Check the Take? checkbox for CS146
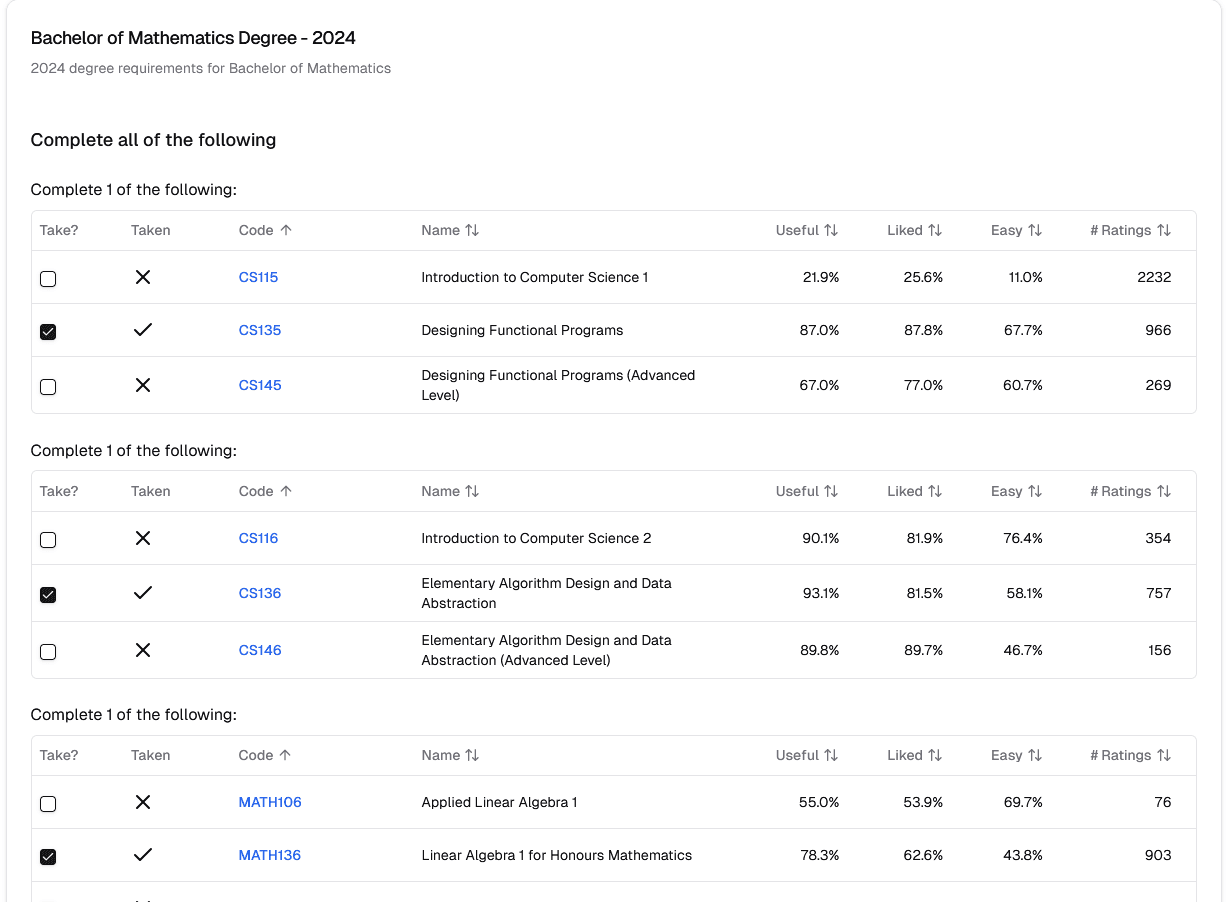The image size is (1226, 902). (48, 651)
